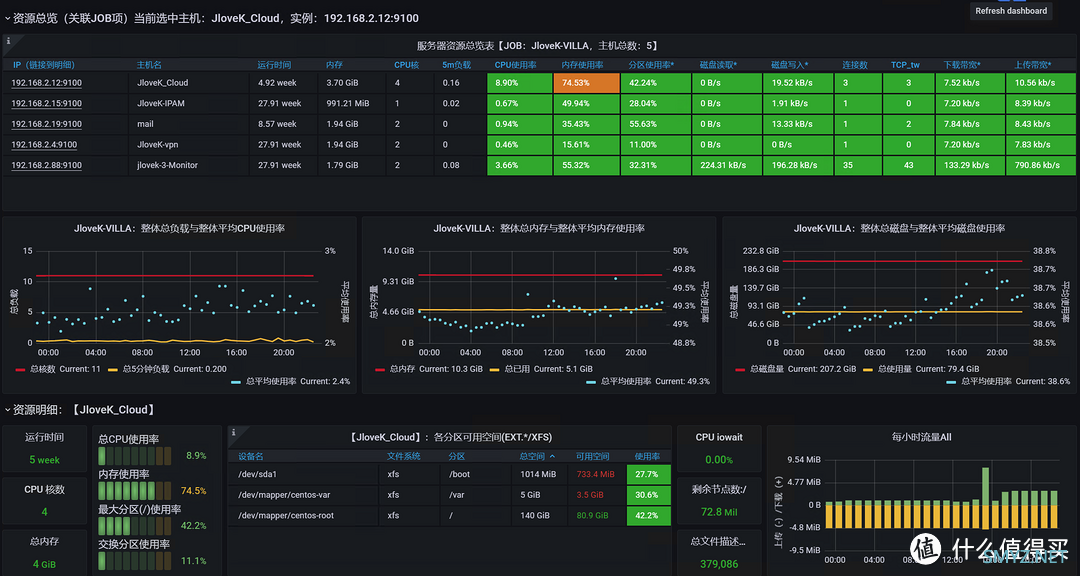1080x576 pixels.
Task: Open the 整体总负载与整体平均CPU使用率 panel menu
Action: tap(179, 228)
